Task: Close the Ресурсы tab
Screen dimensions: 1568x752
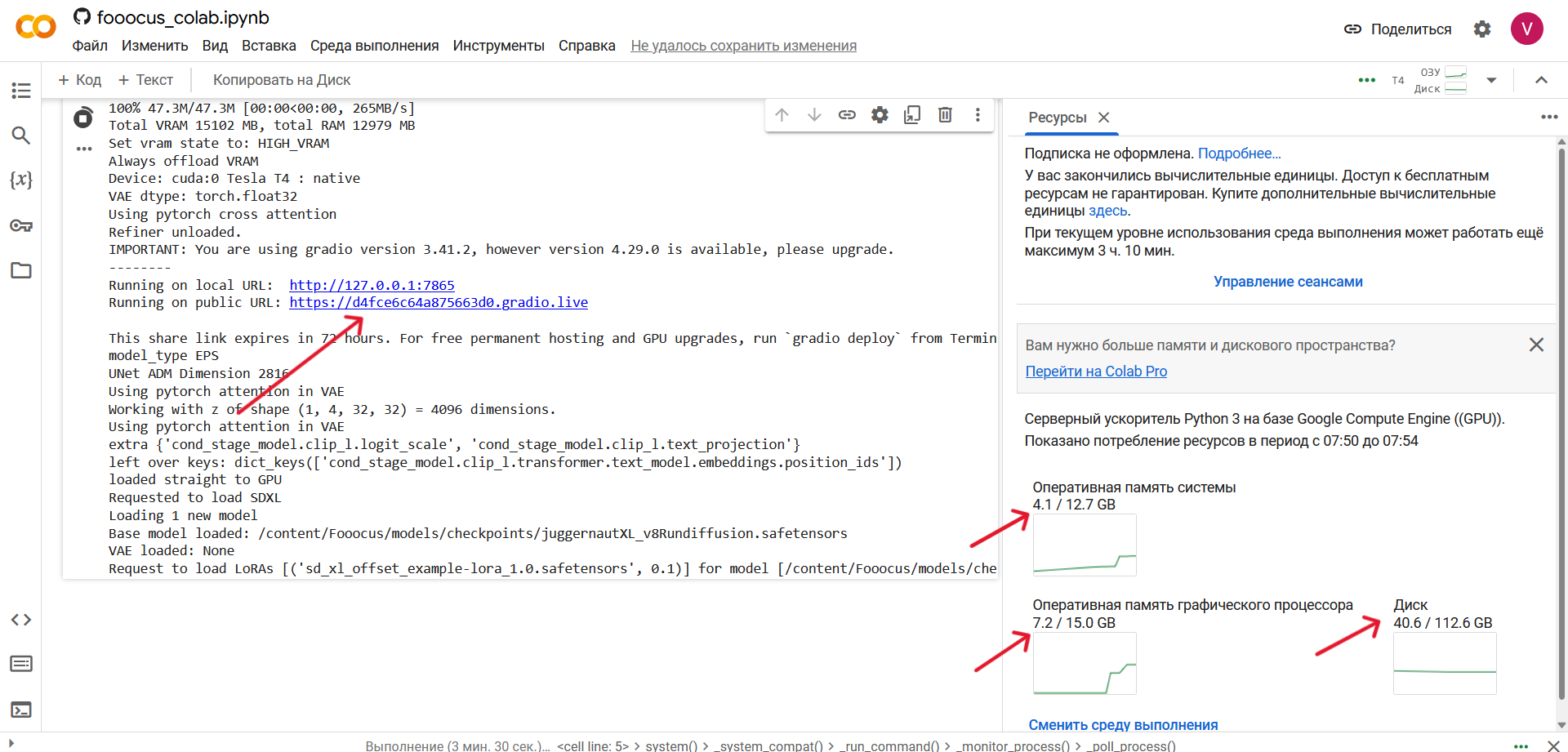Action: (1104, 118)
